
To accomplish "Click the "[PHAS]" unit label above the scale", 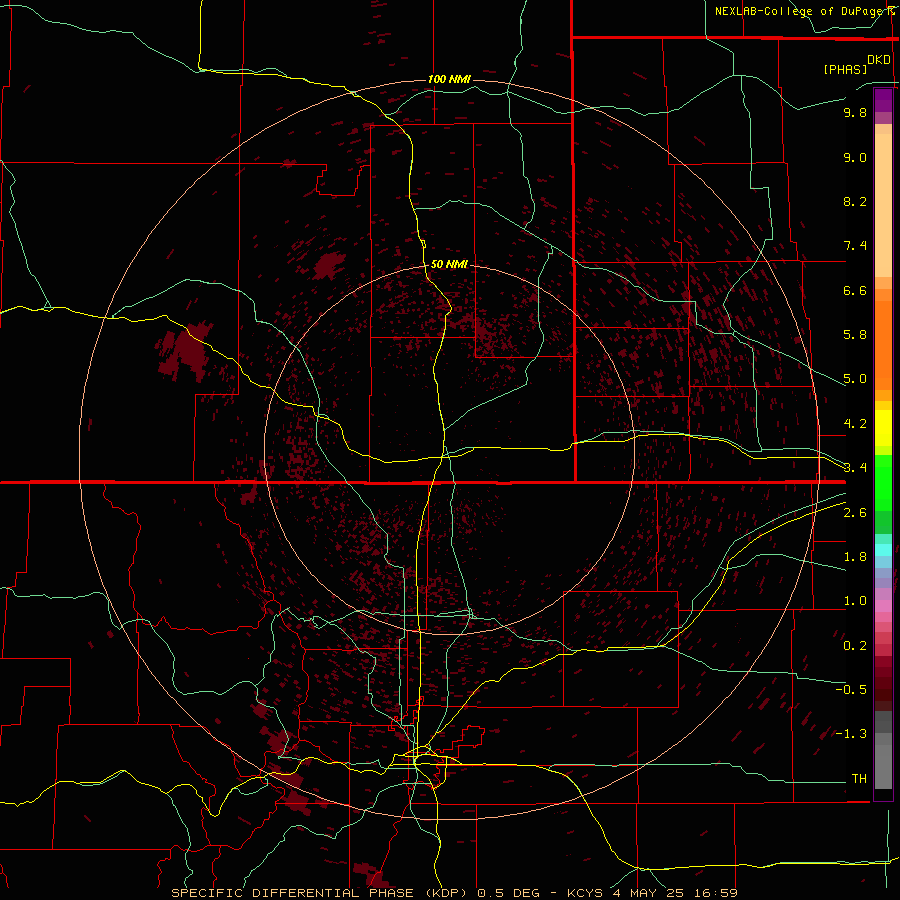I will (x=845, y=70).
